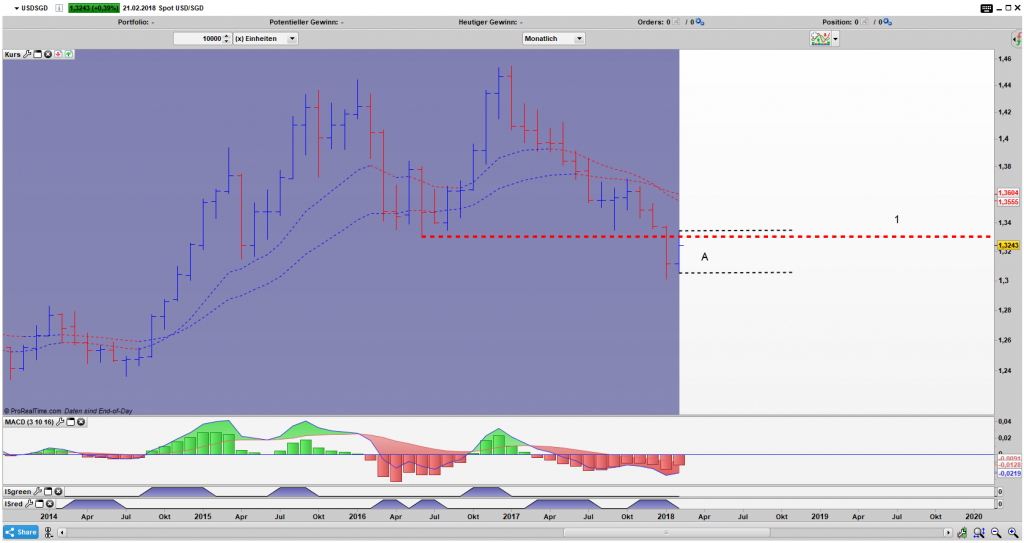
Task: Open Orders settings gear icon
Action: 699,22
